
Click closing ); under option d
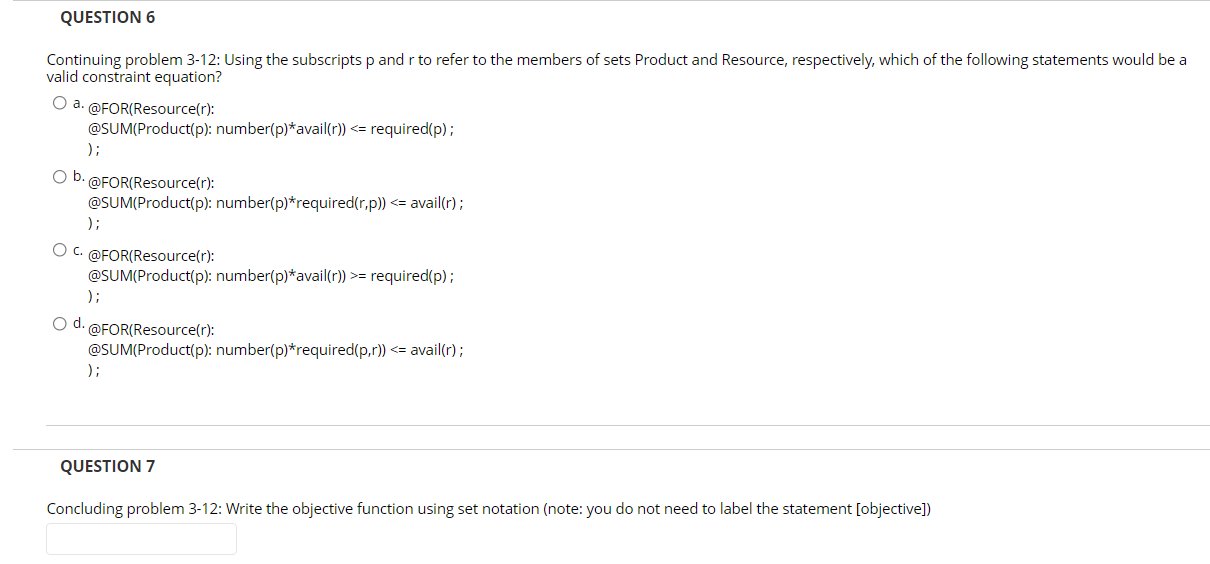93,370
